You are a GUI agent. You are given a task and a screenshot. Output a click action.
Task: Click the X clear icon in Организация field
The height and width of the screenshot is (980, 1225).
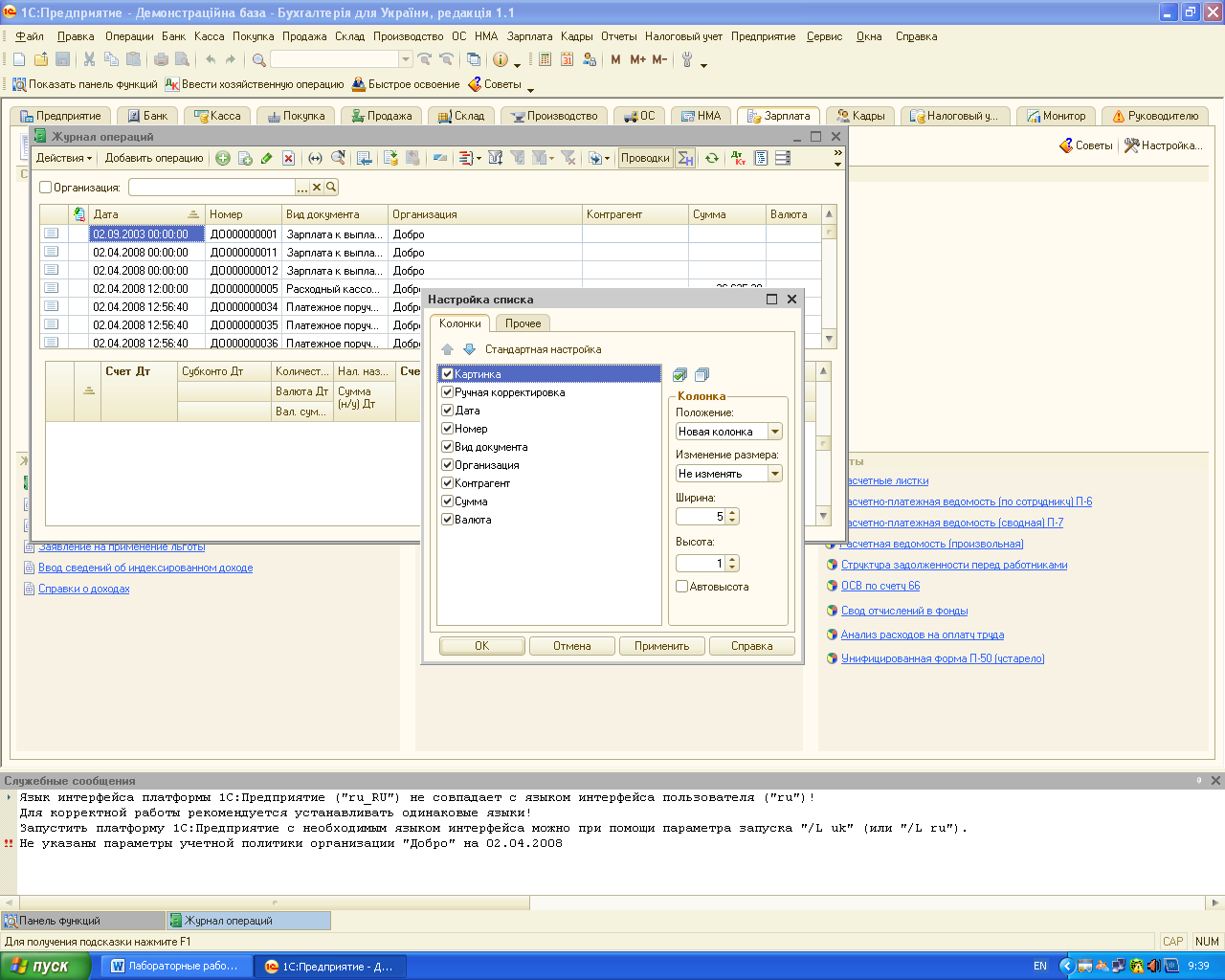(x=317, y=188)
